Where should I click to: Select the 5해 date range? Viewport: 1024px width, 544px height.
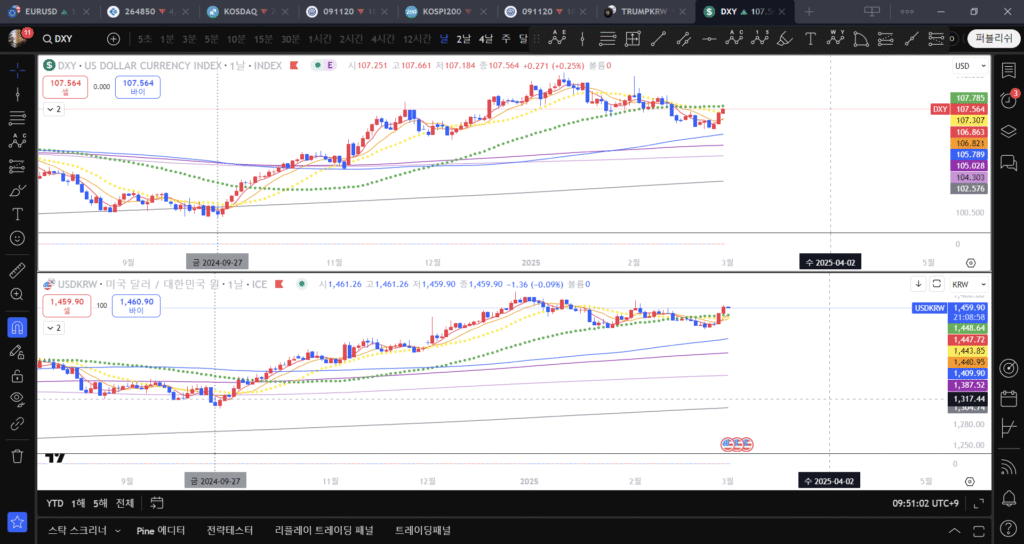pyautogui.click(x=100, y=503)
